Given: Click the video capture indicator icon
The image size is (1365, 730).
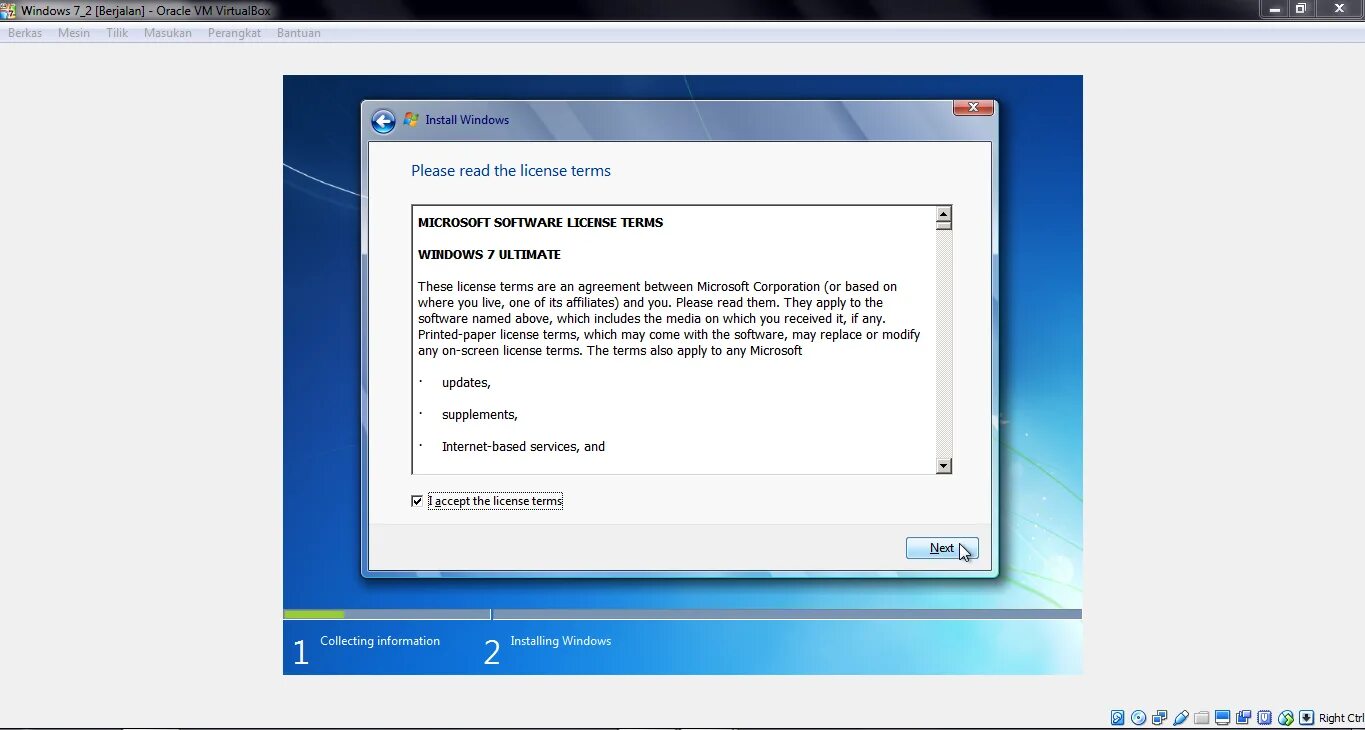Looking at the screenshot, I should pos(1243,718).
